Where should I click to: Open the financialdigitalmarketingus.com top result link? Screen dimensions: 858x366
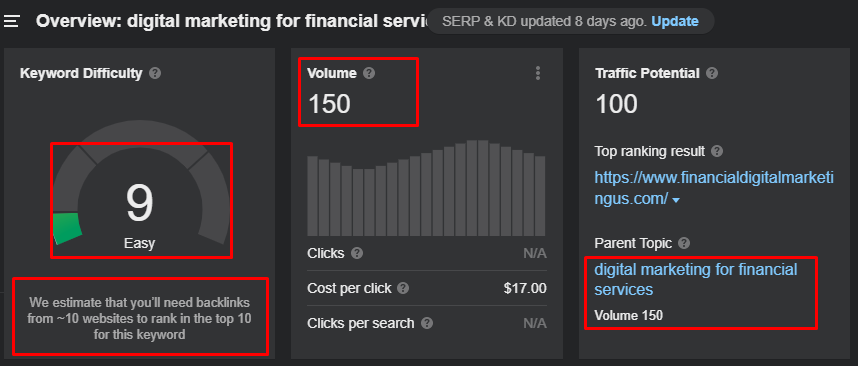714,188
